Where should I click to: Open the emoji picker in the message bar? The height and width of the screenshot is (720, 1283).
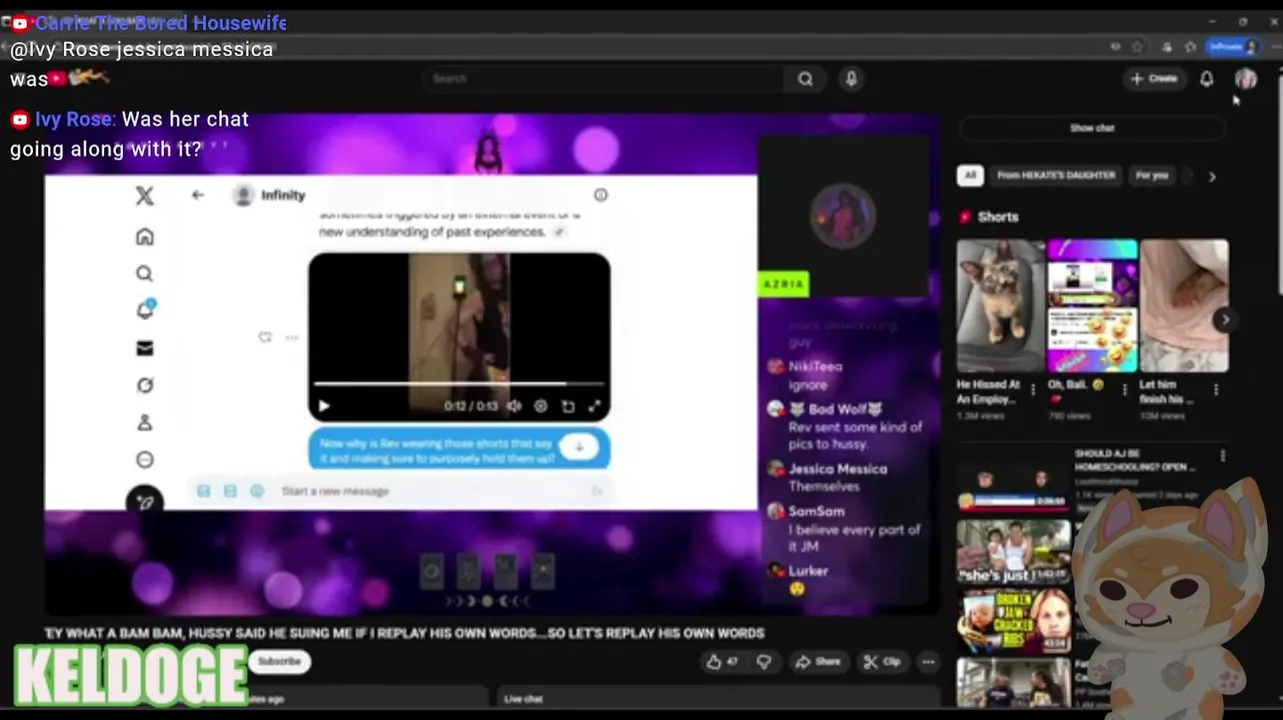[x=257, y=491]
